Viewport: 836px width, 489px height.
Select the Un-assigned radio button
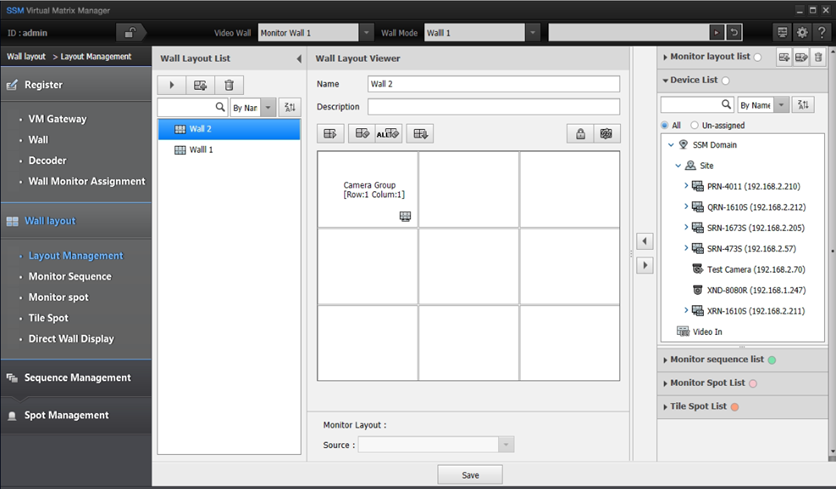(694, 125)
